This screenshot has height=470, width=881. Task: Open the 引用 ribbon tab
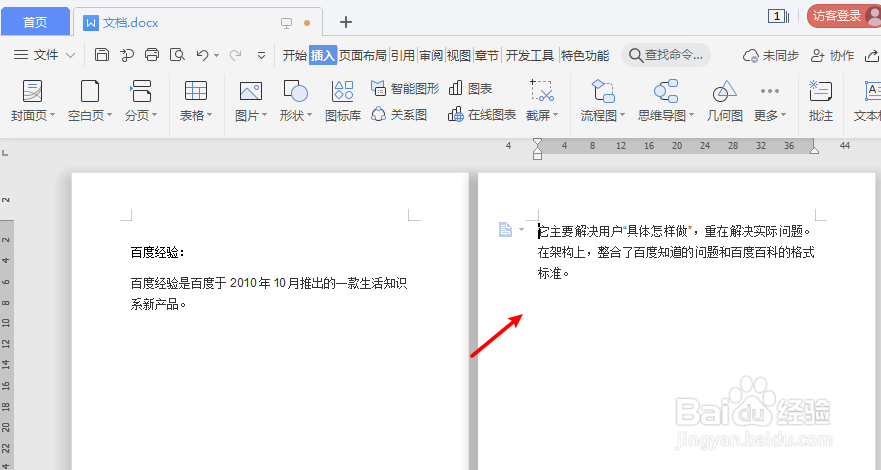[x=403, y=55]
